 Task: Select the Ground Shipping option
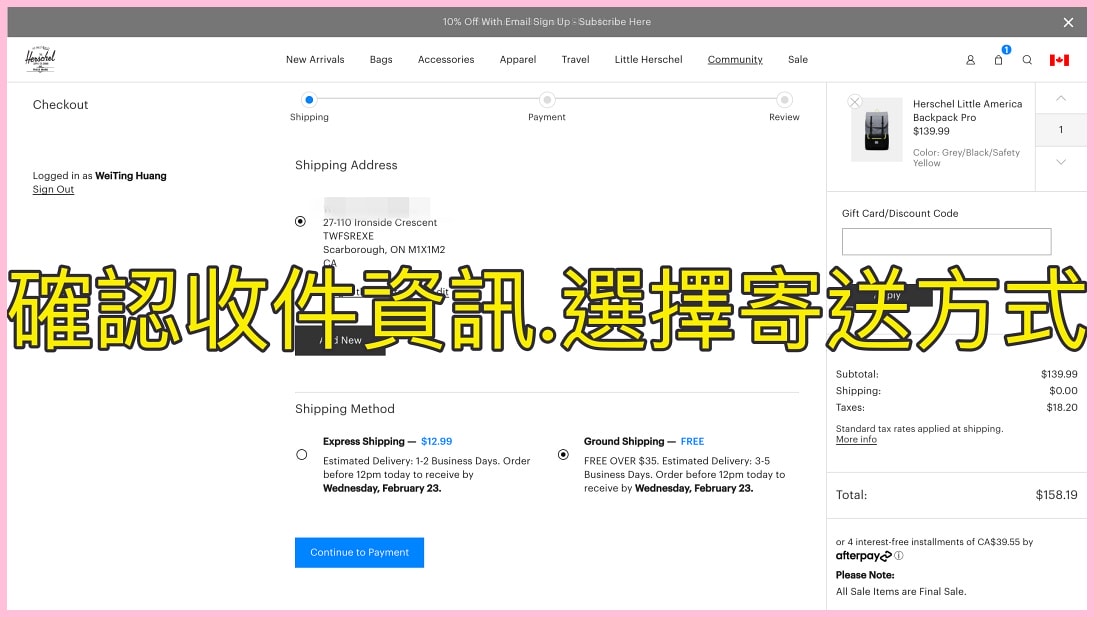pos(563,454)
